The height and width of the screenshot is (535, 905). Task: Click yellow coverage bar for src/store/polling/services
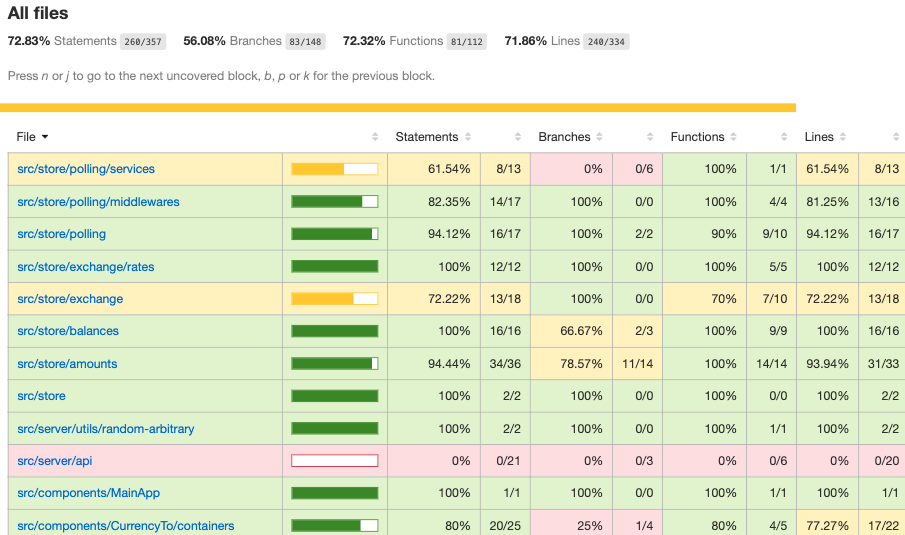(x=335, y=169)
